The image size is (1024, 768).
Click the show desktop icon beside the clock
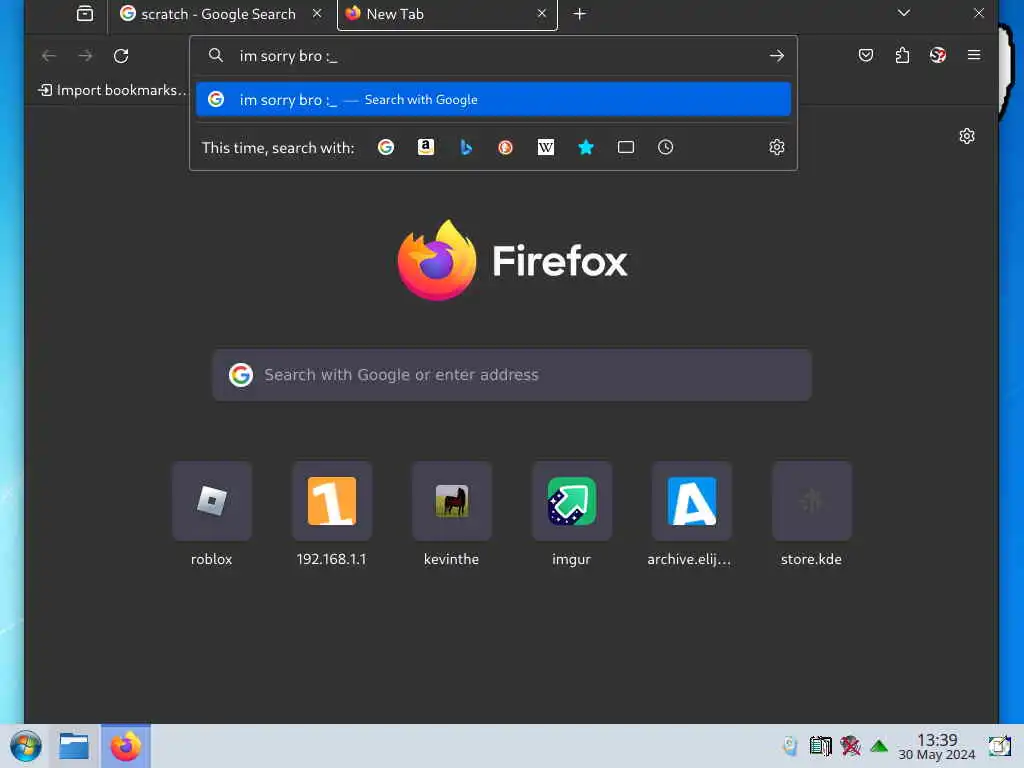point(999,746)
